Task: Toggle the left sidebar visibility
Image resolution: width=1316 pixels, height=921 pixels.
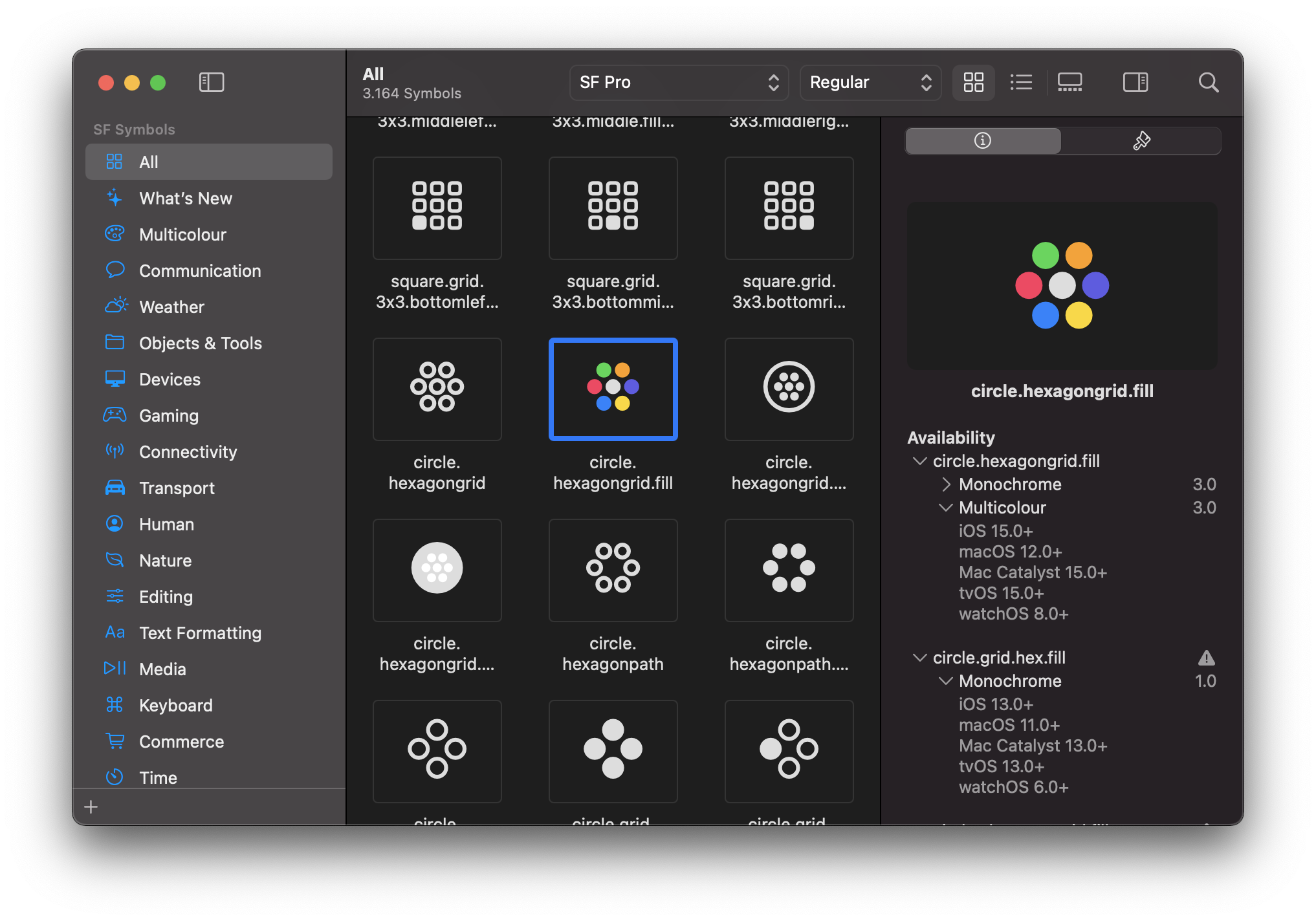Action: (x=211, y=82)
